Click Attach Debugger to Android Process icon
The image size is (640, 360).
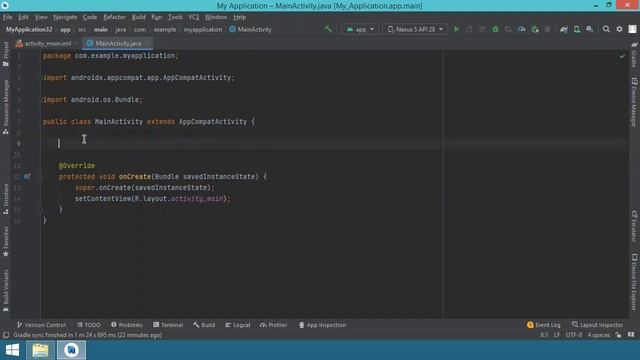[x=535, y=29]
